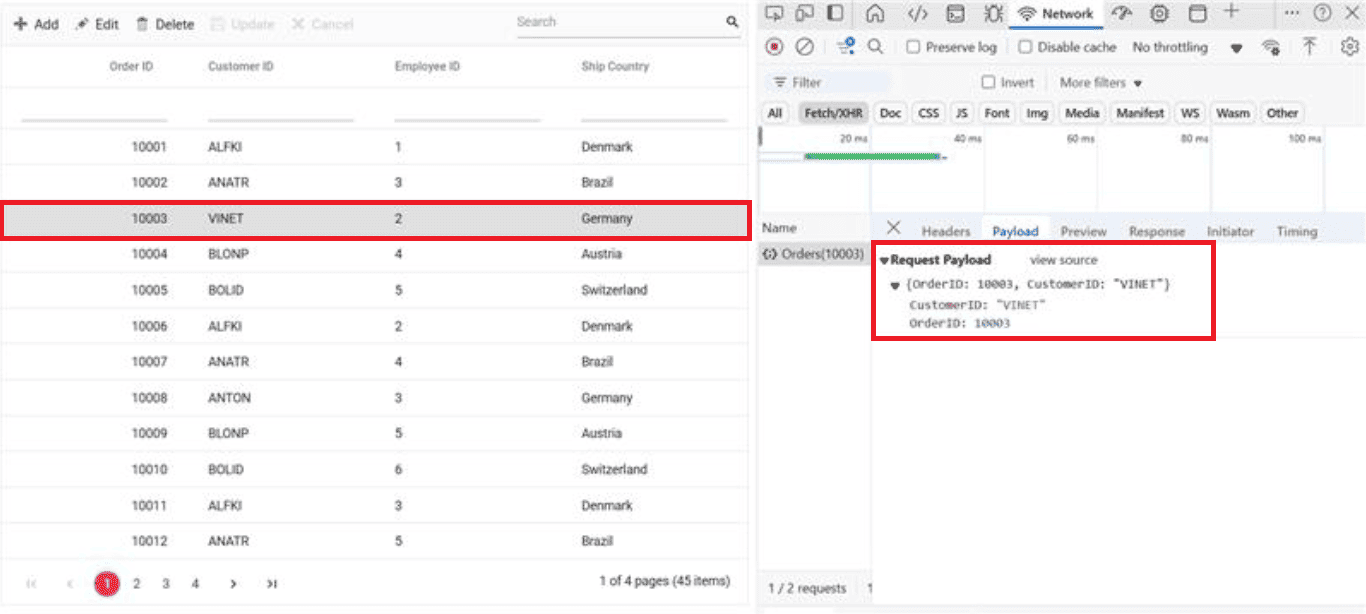Viewport: 1366px width, 614px height.
Task: Toggle the CSS filter chip
Action: click(929, 113)
